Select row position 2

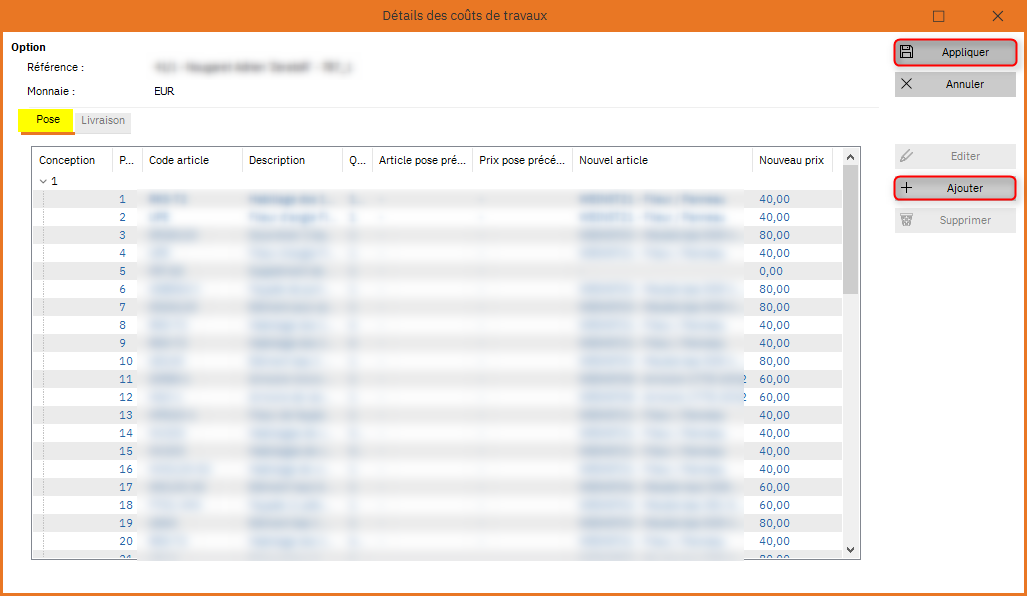[x=437, y=217]
